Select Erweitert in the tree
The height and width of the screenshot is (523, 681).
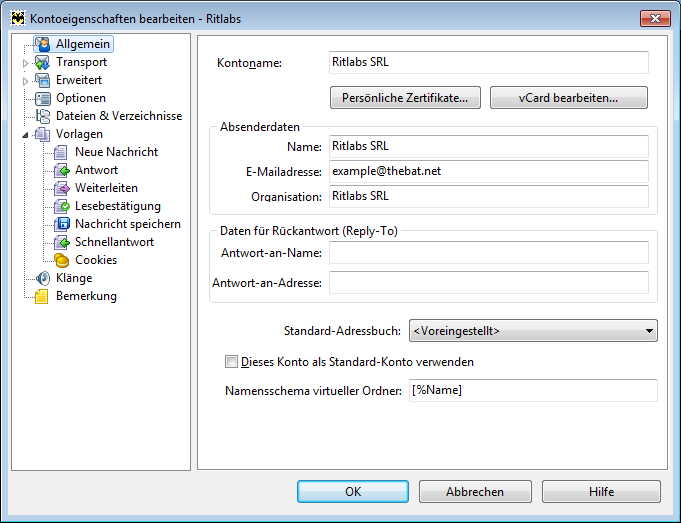pos(79,80)
